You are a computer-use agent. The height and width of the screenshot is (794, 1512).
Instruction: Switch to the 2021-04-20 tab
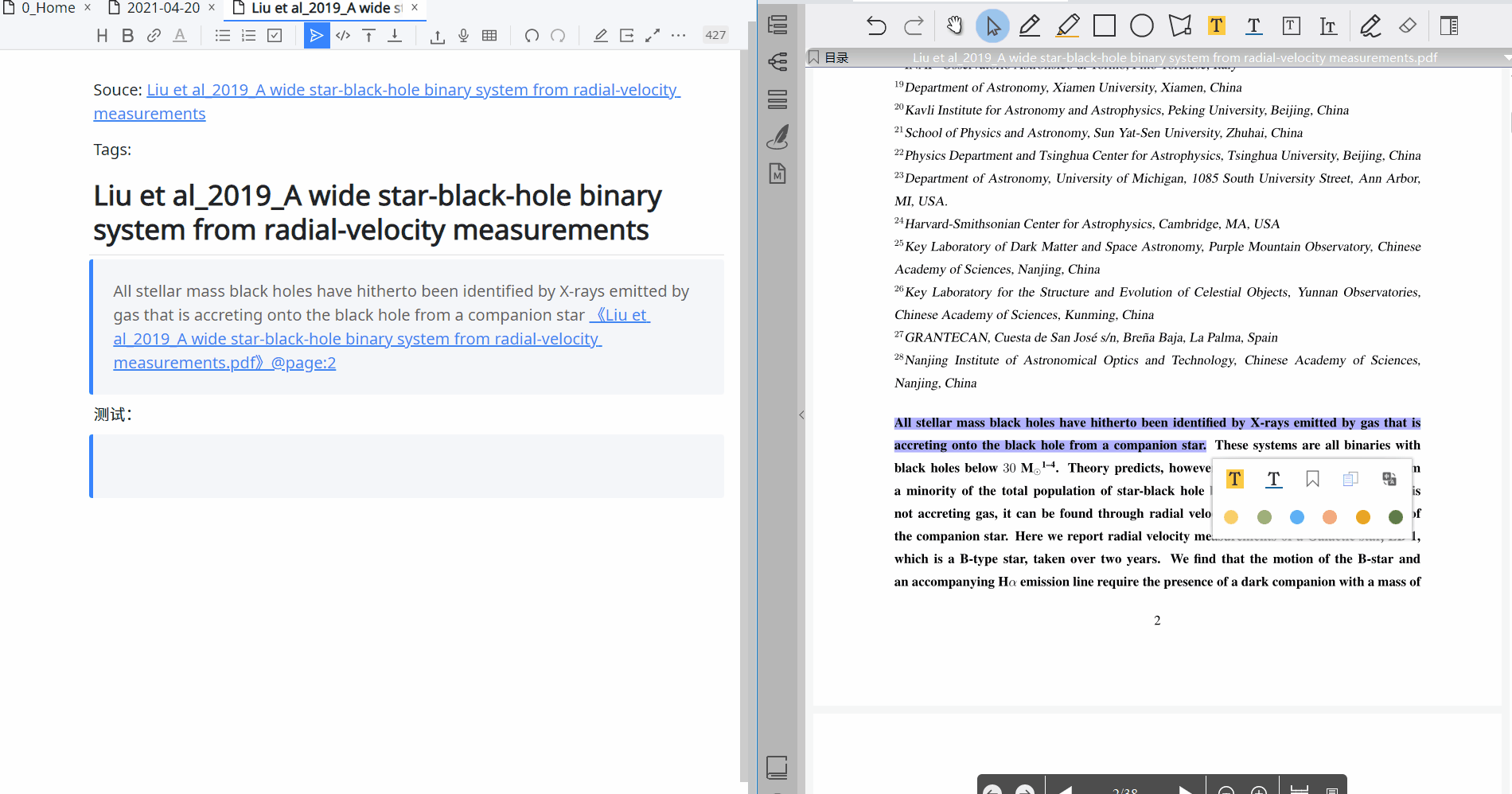(x=163, y=8)
